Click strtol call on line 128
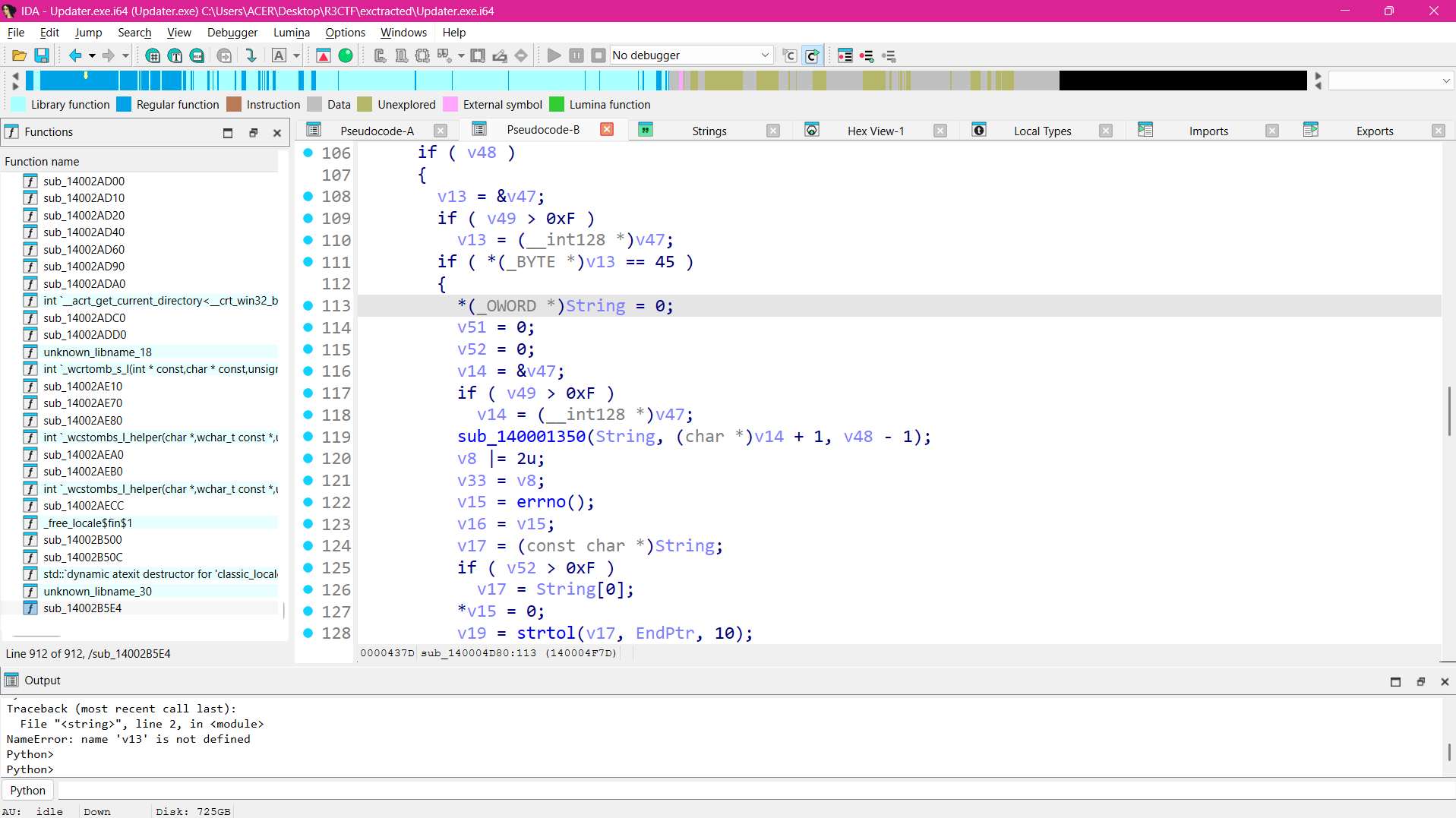 point(546,633)
